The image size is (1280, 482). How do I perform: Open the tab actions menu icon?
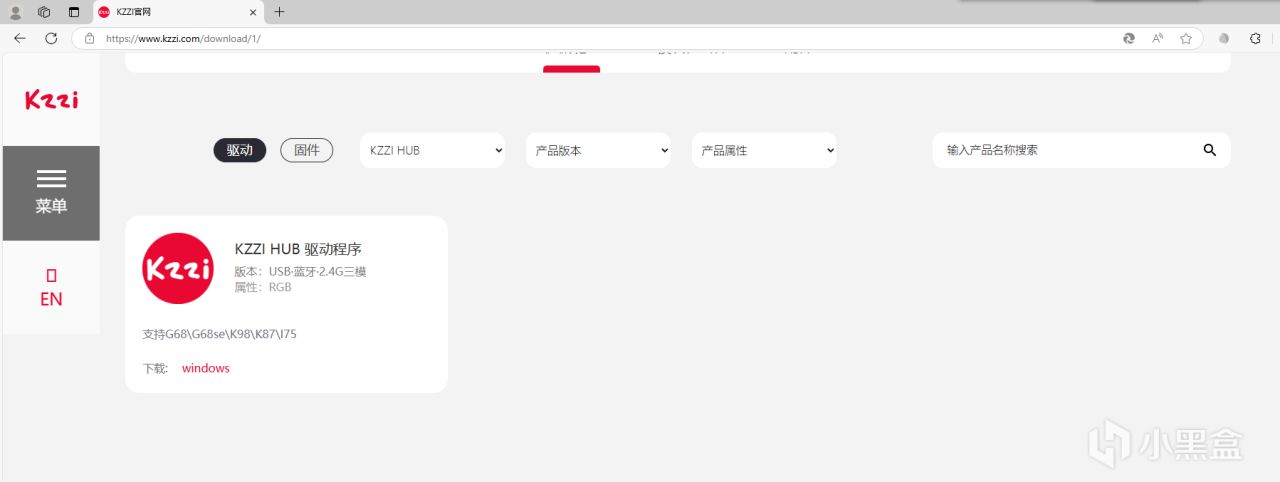coord(74,12)
